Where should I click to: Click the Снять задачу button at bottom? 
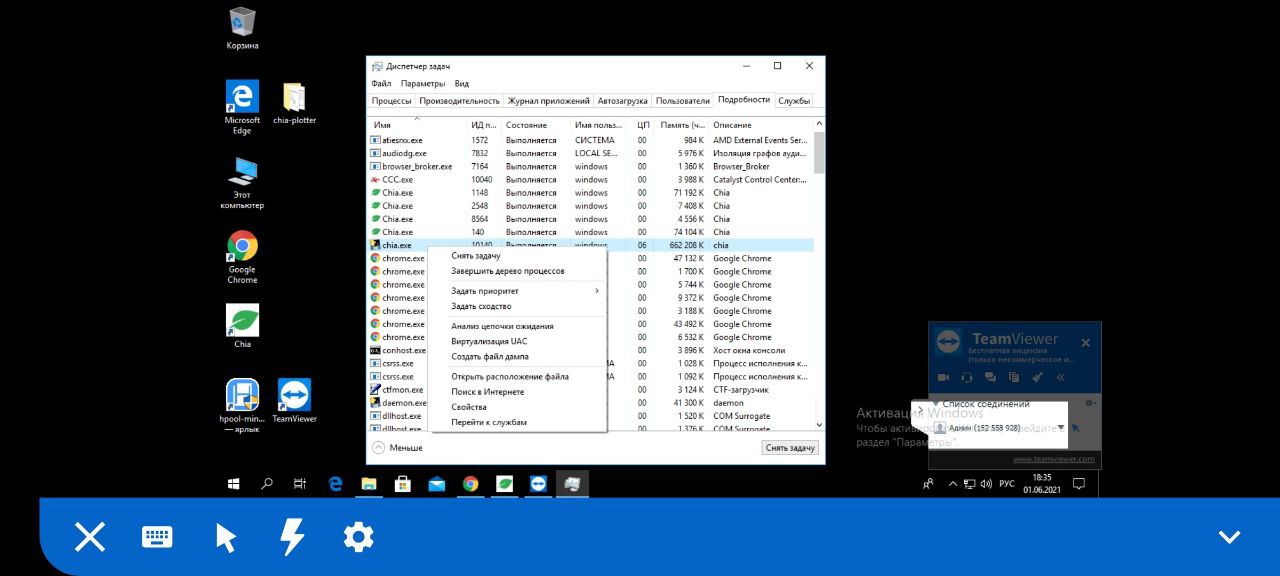click(x=790, y=448)
